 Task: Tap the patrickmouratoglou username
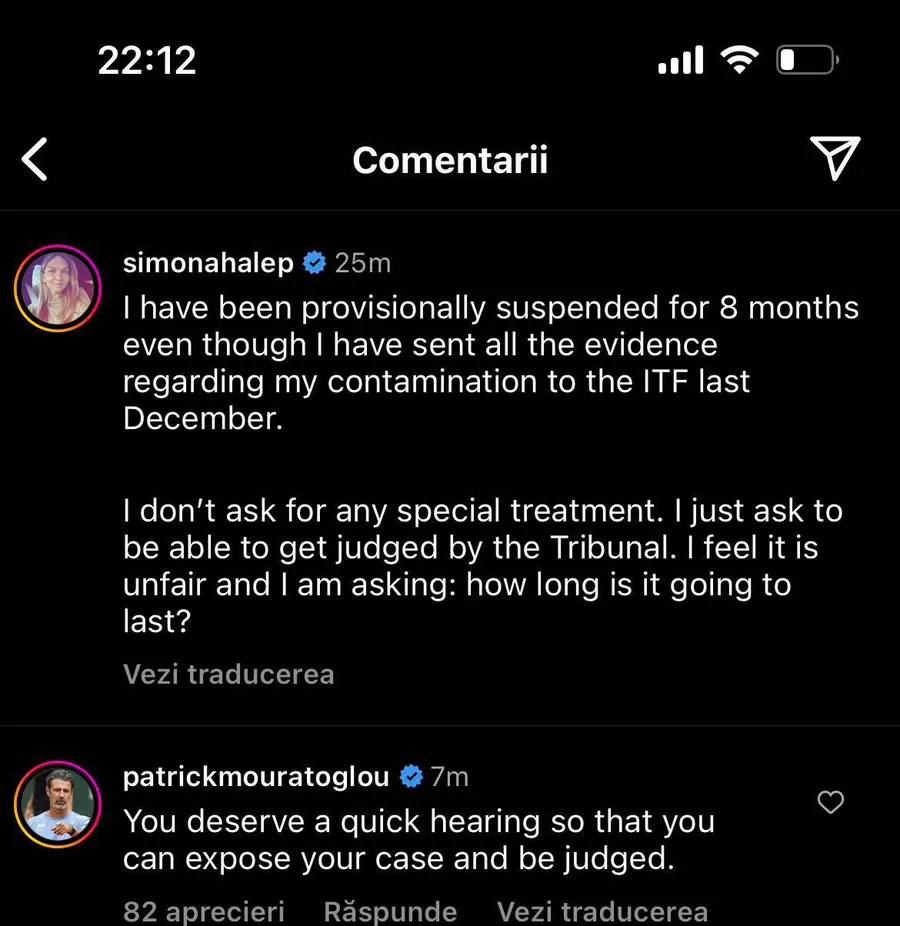pyautogui.click(x=257, y=777)
